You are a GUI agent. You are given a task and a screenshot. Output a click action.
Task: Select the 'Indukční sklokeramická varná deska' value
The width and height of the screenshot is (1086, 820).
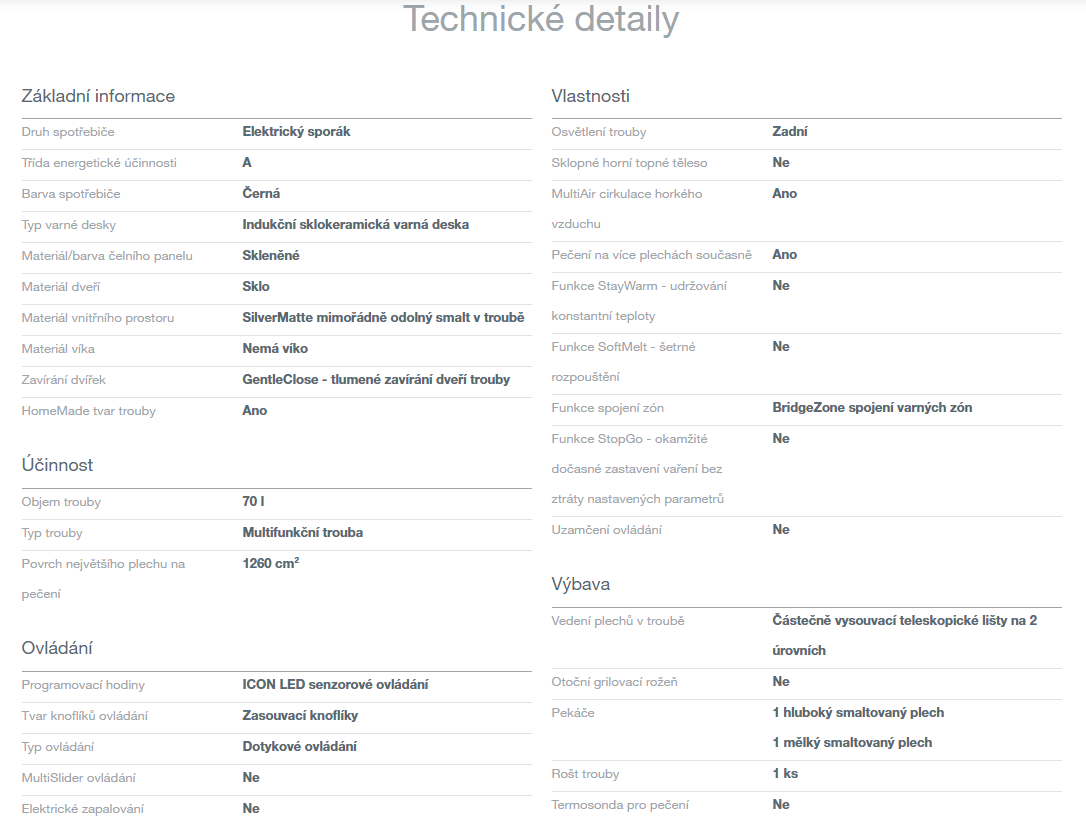pos(355,225)
